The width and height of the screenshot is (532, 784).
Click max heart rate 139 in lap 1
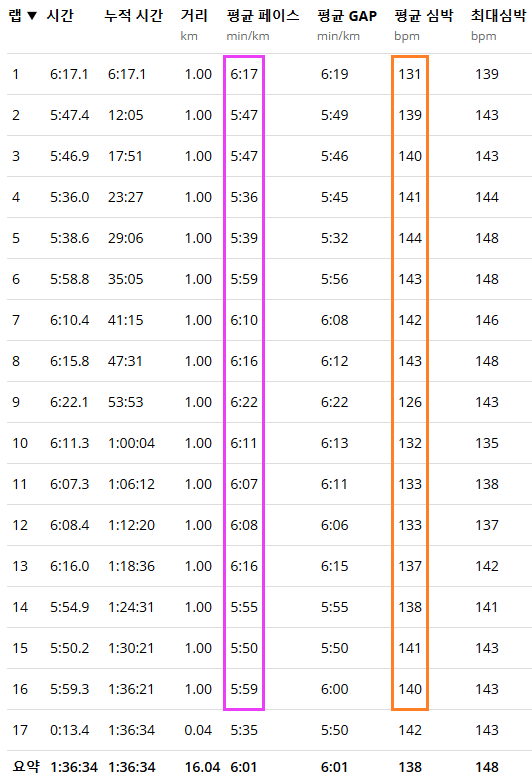pos(487,74)
